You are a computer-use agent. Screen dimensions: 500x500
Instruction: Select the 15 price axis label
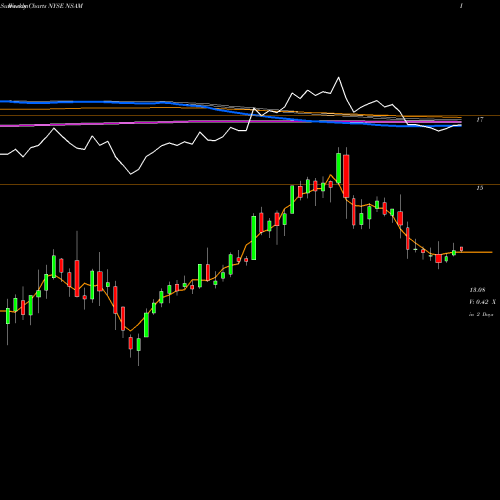(479, 188)
